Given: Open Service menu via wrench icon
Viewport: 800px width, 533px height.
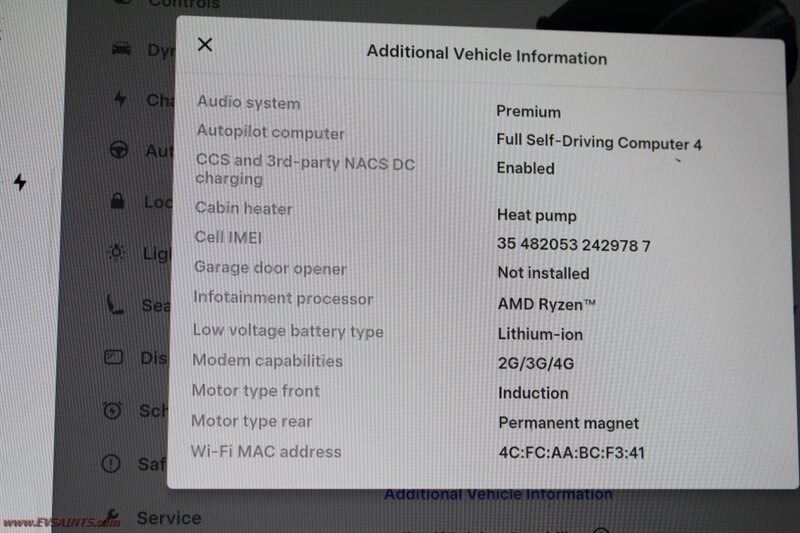Looking at the screenshot, I should (112, 516).
